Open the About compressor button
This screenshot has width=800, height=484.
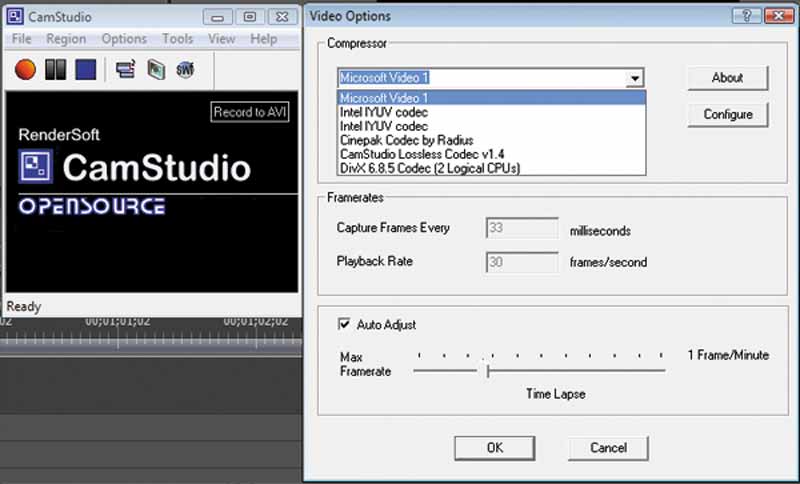(x=727, y=77)
